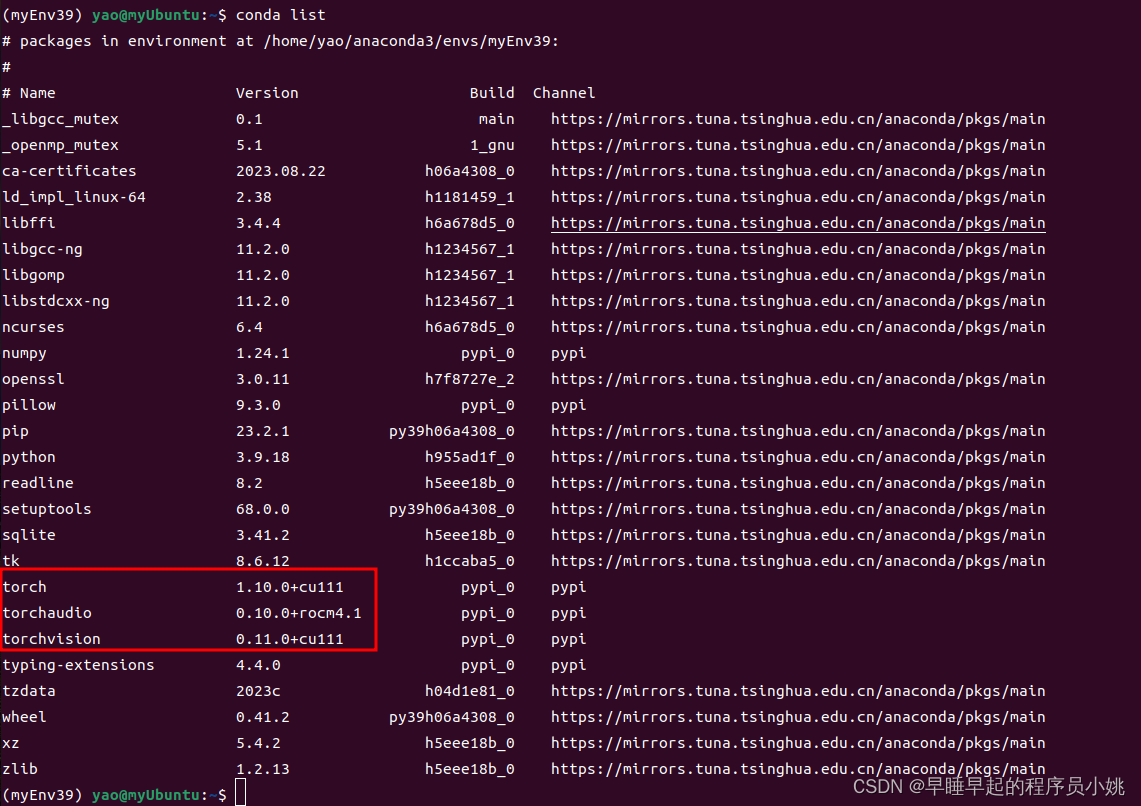This screenshot has width=1141, height=806.
Task: Click the torch package name in red box
Action: (24, 586)
